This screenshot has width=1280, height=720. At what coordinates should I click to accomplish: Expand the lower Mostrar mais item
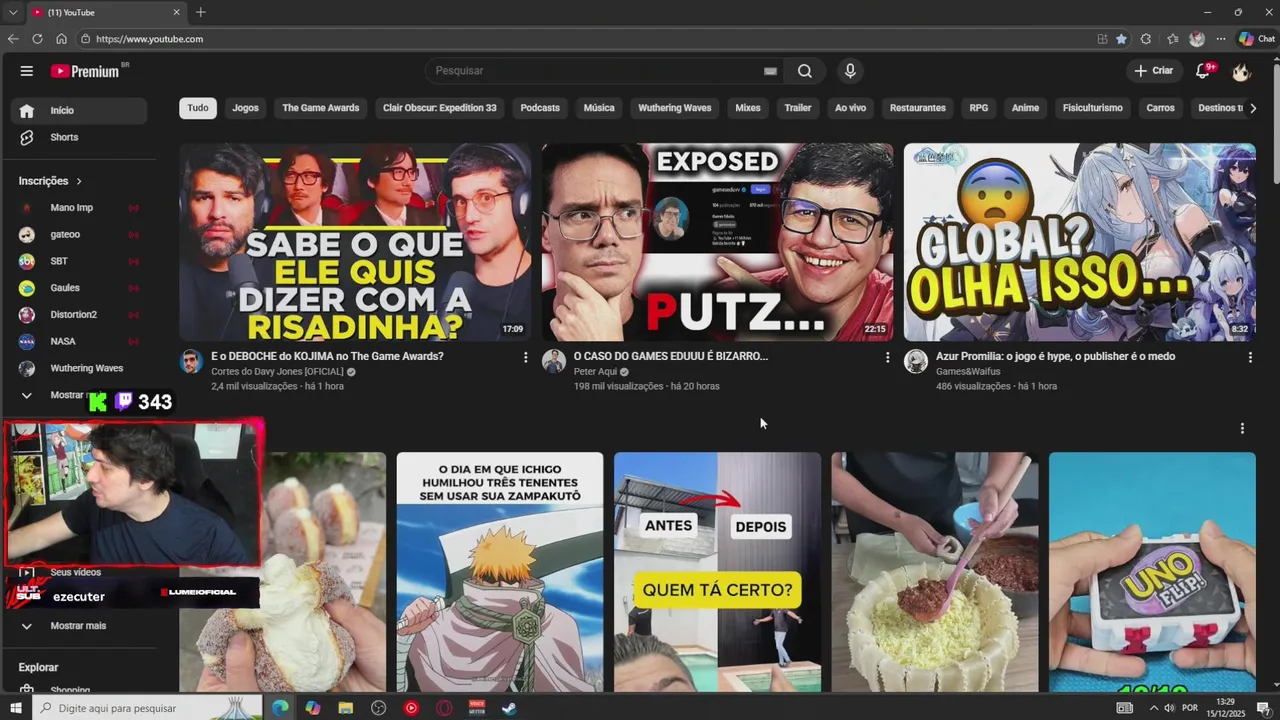(x=78, y=626)
